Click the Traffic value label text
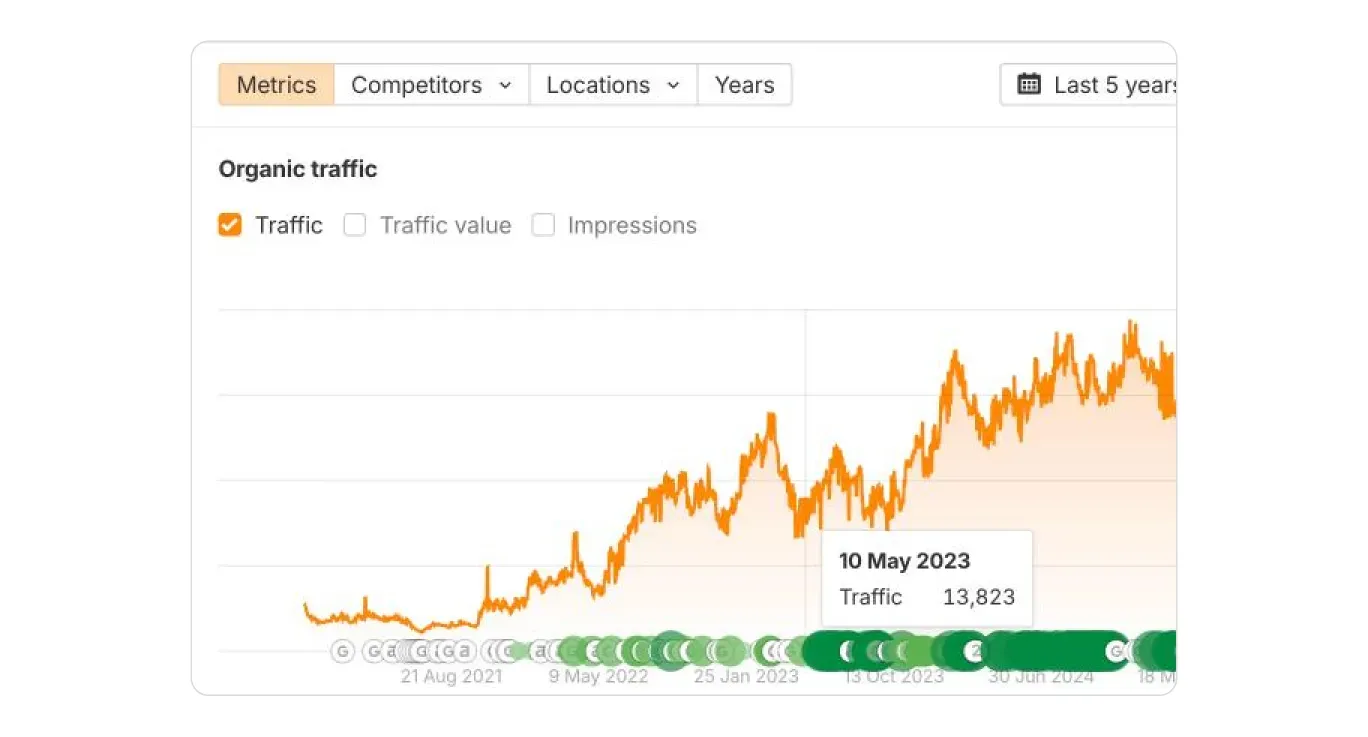Screen dimensions: 1368x737 [x=445, y=225]
